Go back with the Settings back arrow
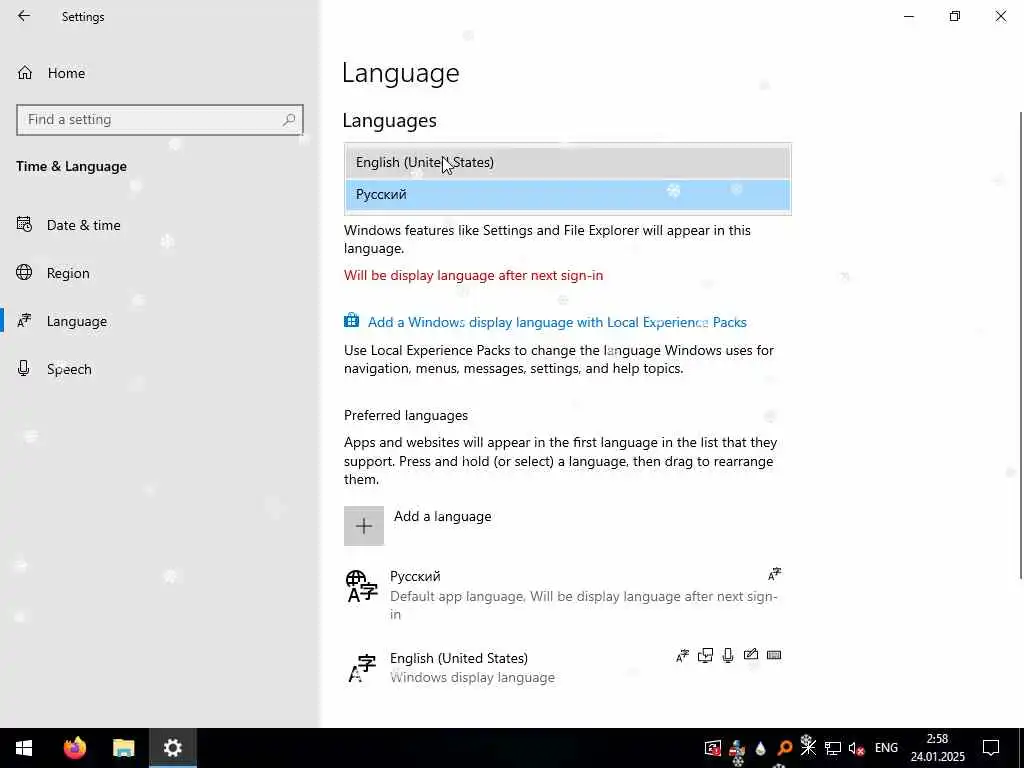Viewport: 1024px width, 768px height. [24, 16]
